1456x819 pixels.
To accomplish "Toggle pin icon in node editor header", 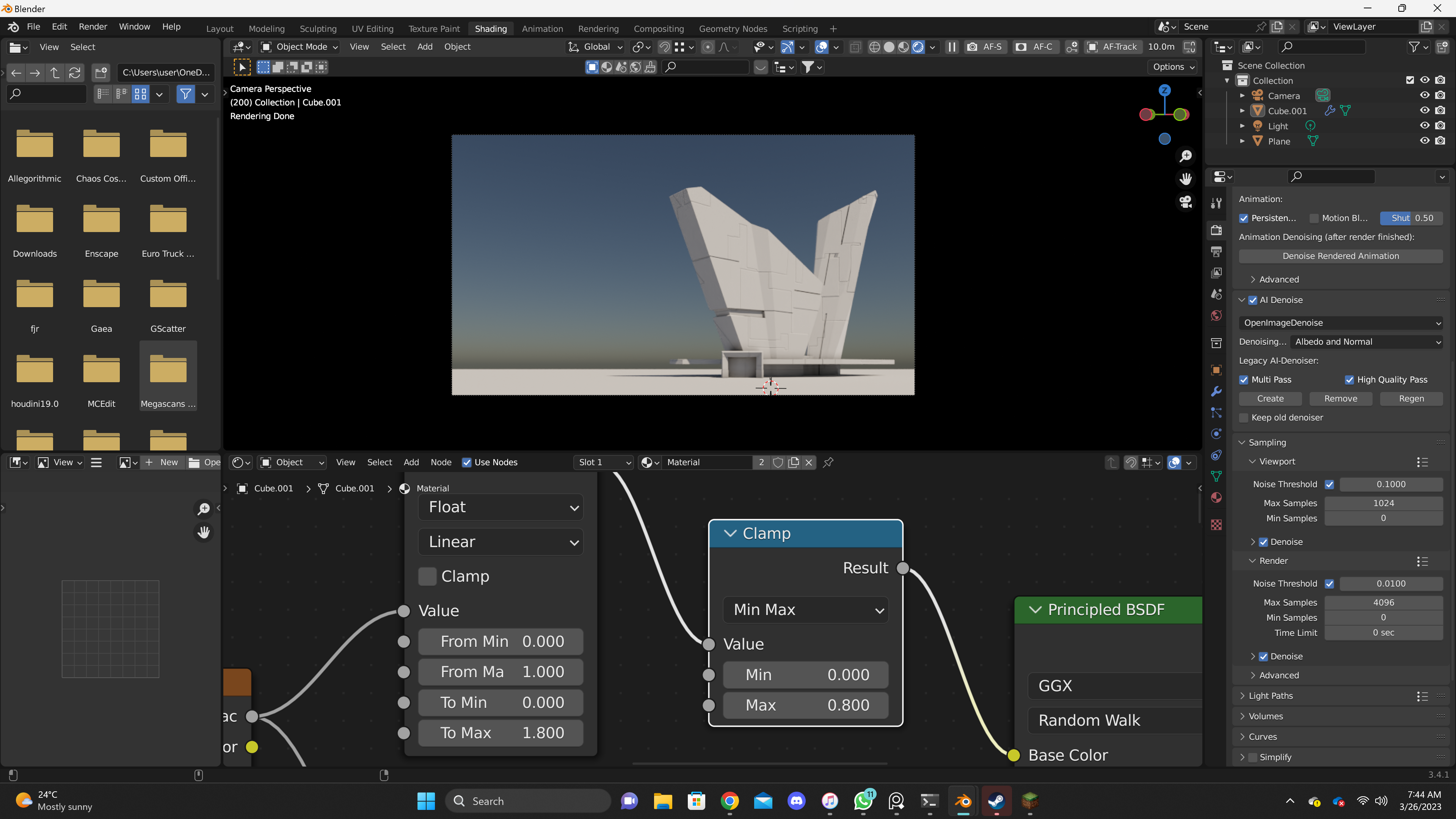I will 828,462.
